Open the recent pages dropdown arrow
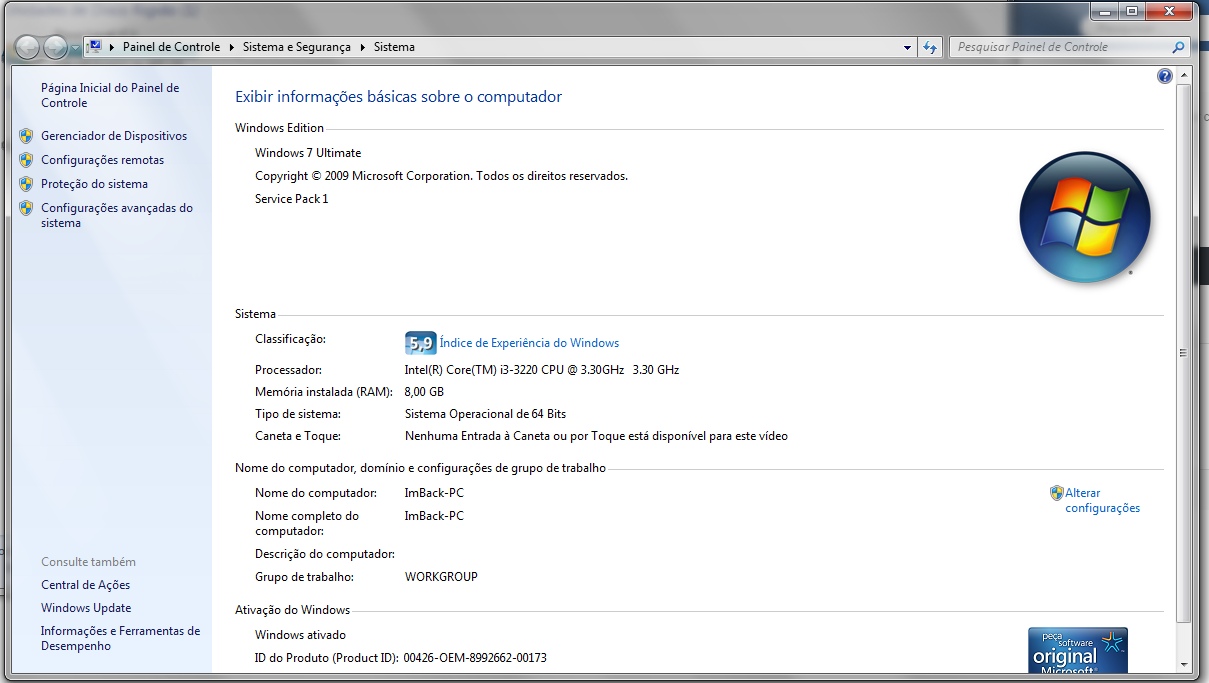The height and width of the screenshot is (683, 1209). 76,48
